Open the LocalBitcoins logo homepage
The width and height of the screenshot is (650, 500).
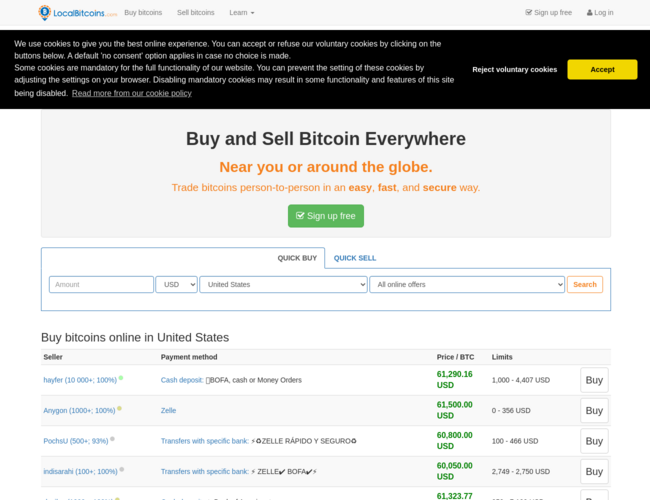coord(78,13)
